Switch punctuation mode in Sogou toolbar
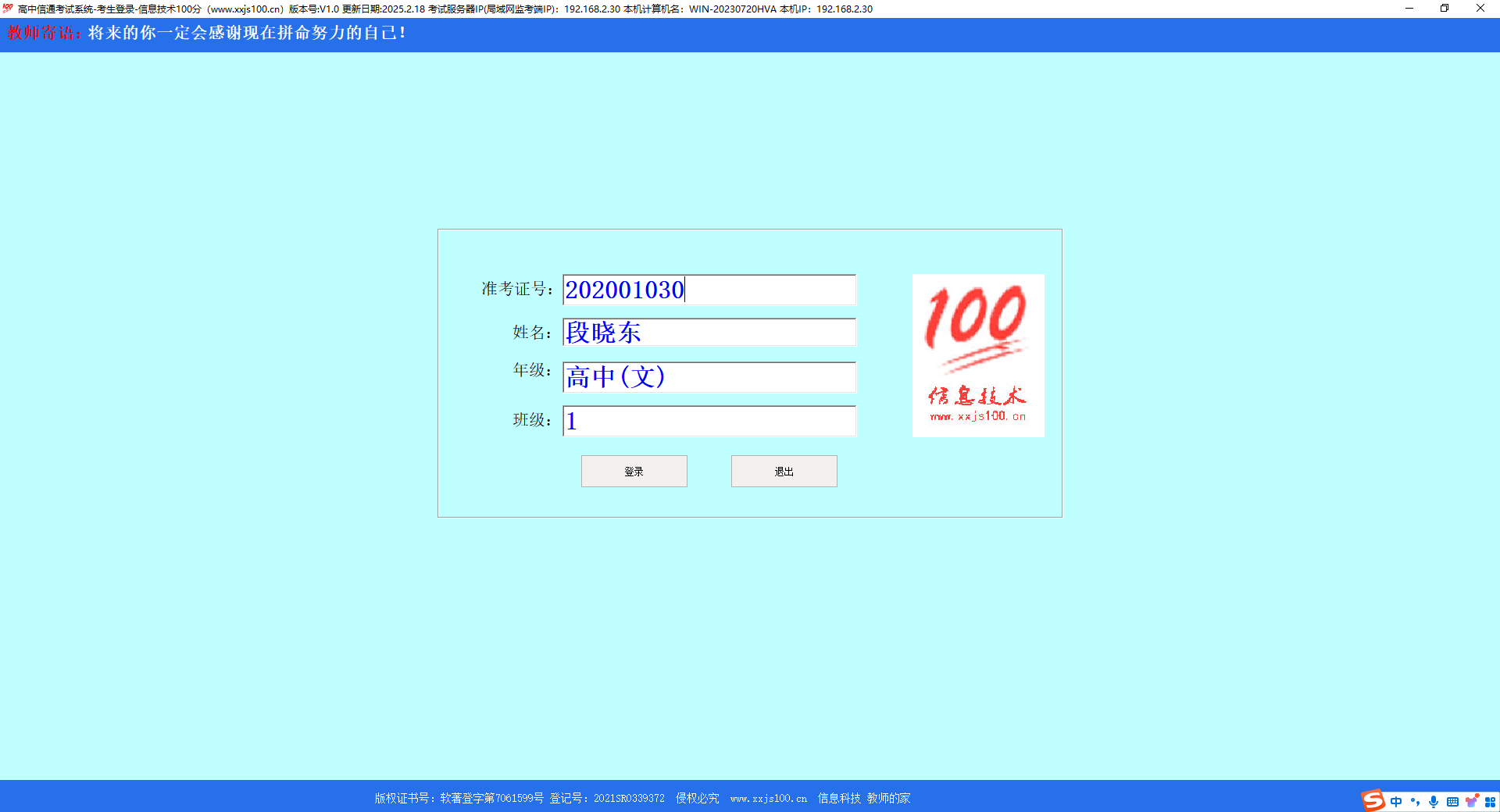 (x=1415, y=802)
